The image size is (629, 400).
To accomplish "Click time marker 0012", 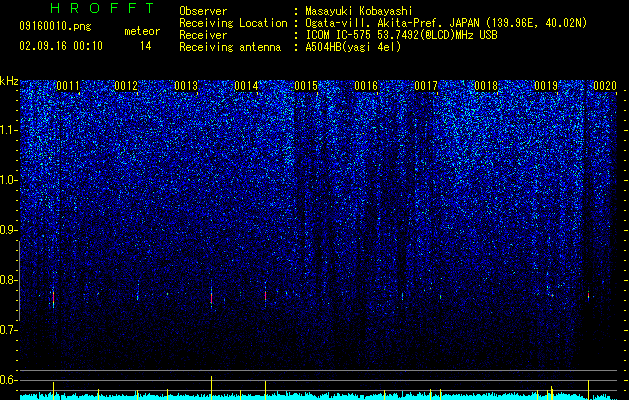I will tap(126, 86).
